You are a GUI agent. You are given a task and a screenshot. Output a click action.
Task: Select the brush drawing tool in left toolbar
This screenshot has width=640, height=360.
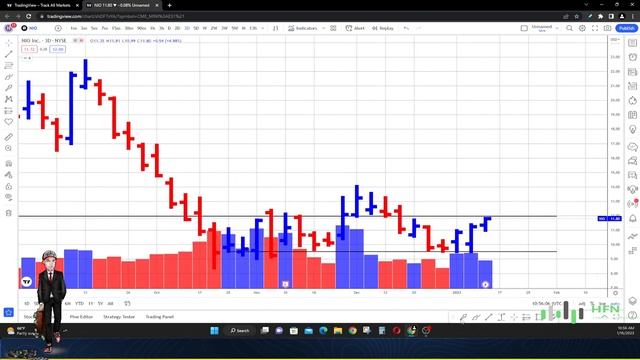(9, 77)
